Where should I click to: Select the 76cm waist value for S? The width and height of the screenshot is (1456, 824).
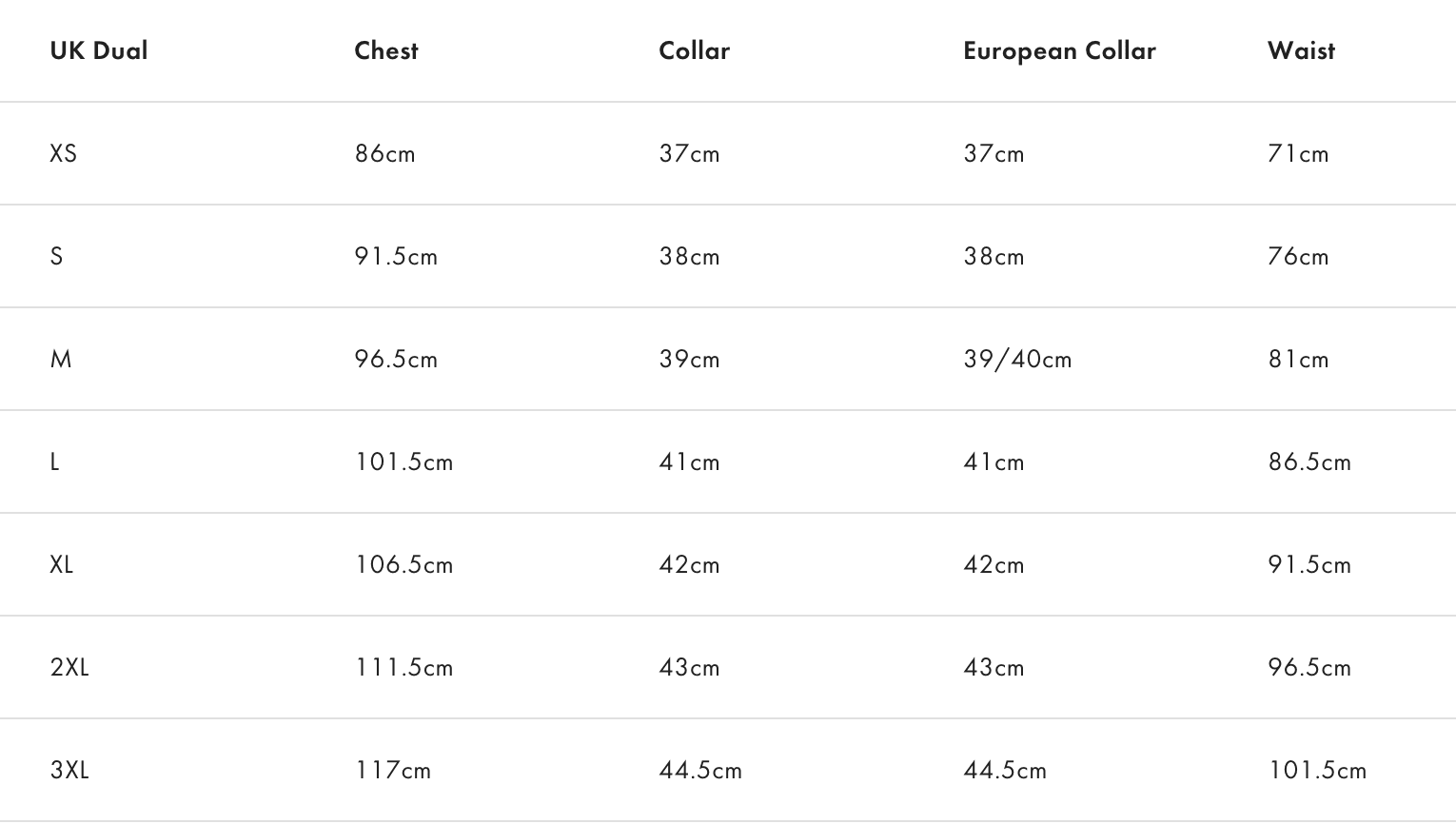point(1298,257)
